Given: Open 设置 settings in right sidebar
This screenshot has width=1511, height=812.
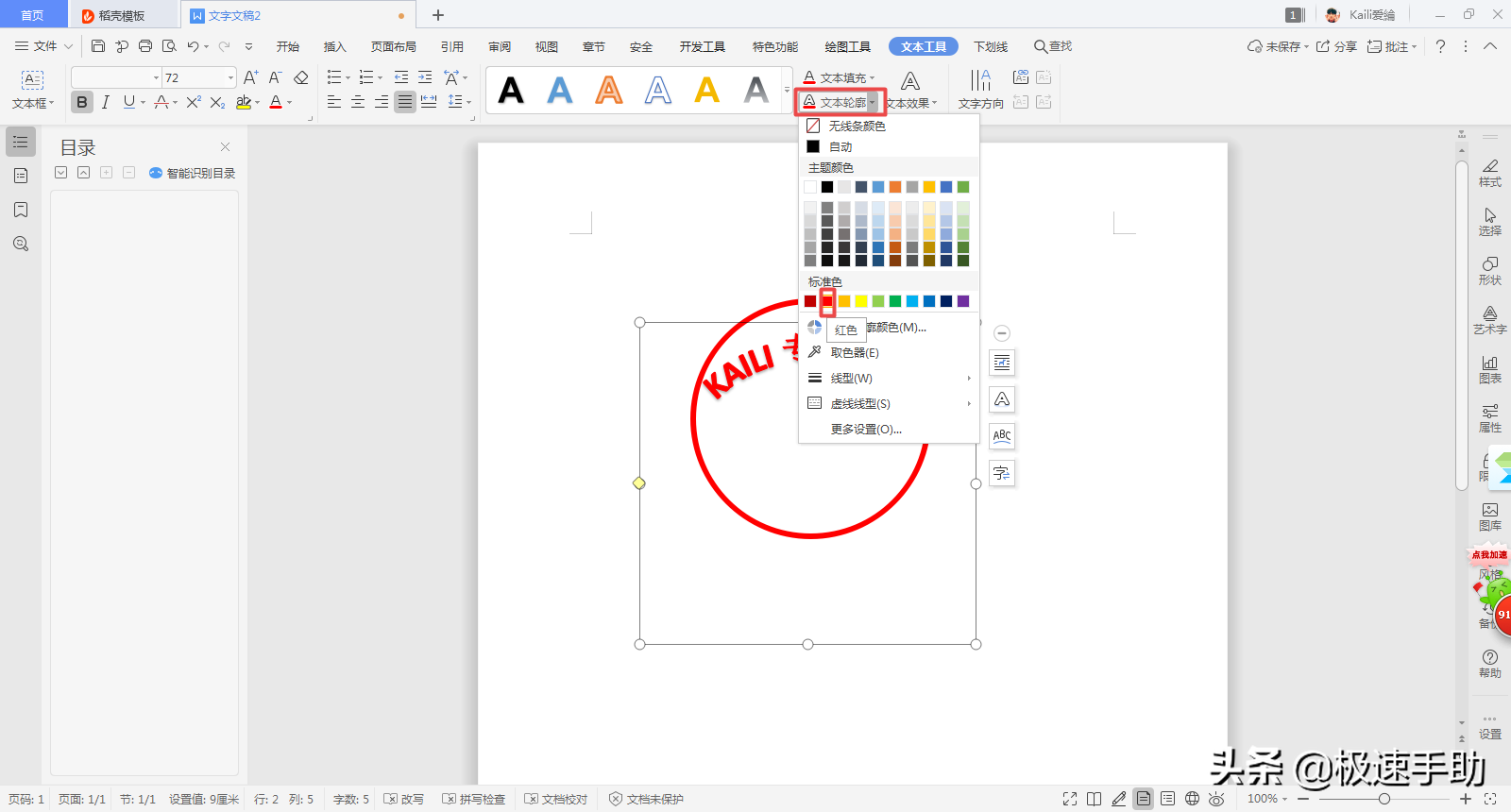Looking at the screenshot, I should pyautogui.click(x=1490, y=726).
